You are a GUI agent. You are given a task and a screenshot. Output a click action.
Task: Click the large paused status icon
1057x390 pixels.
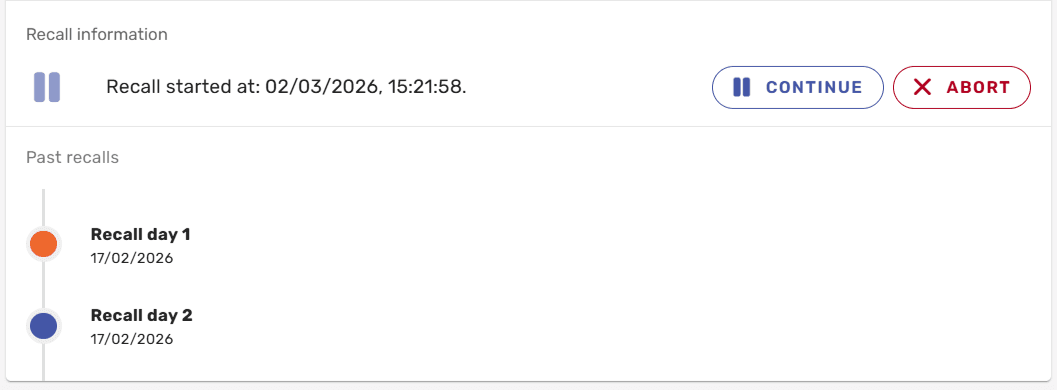coord(47,88)
